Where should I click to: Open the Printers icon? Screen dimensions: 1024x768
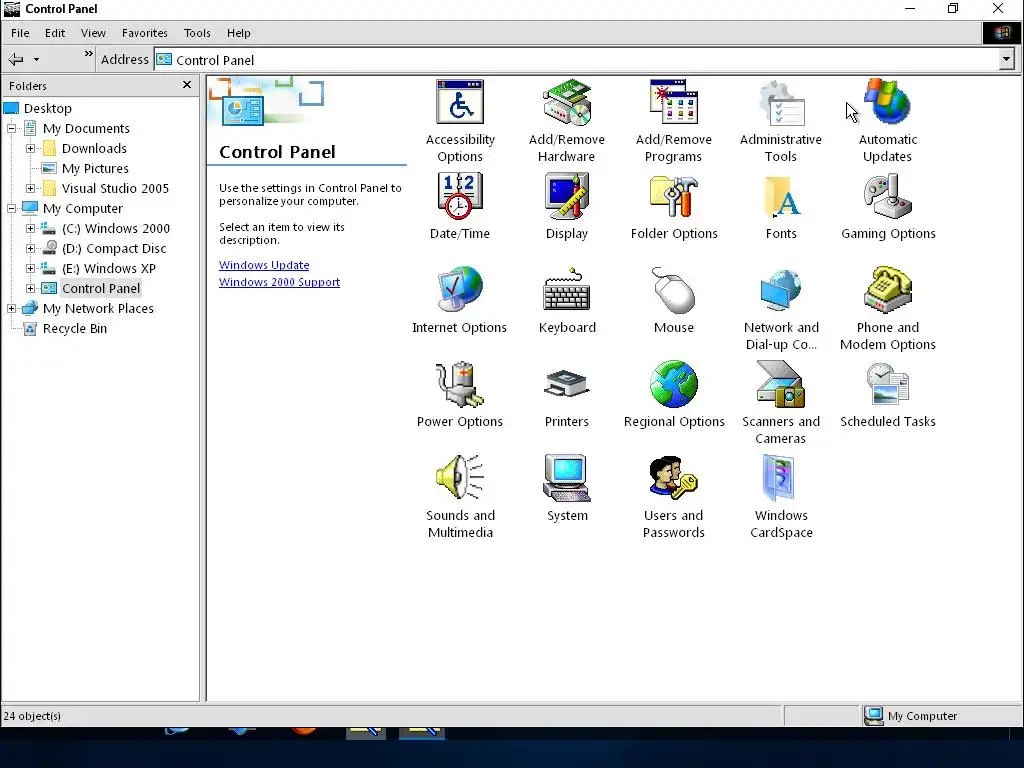pyautogui.click(x=567, y=384)
